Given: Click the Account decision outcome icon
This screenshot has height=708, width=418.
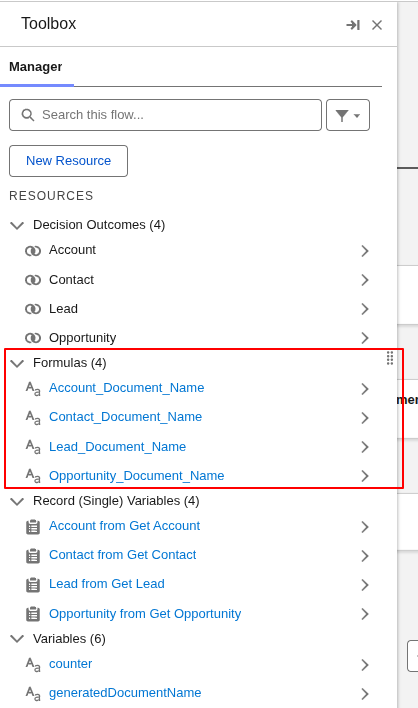Looking at the screenshot, I should pos(33,251).
